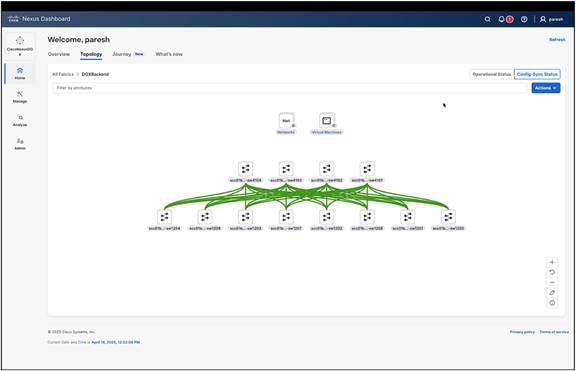Go back to All Fabrics breadcrumb

click(x=63, y=74)
